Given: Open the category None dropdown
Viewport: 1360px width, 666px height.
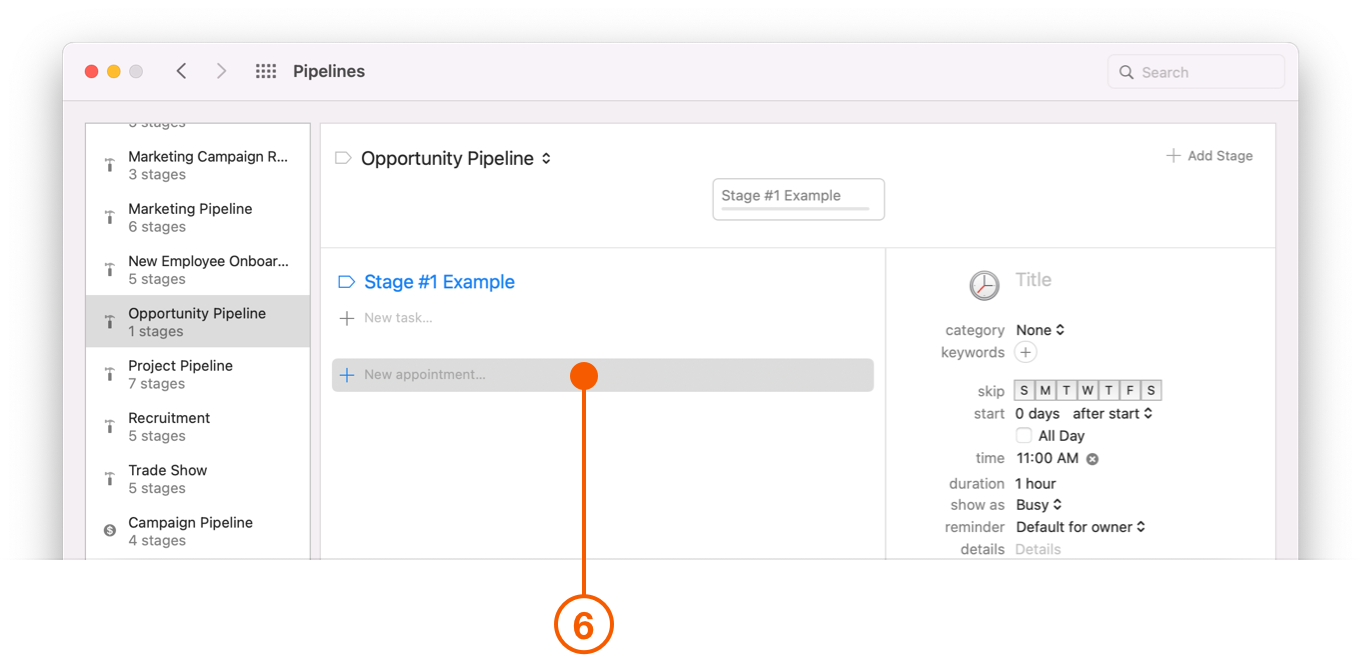Looking at the screenshot, I should pyautogui.click(x=1040, y=329).
